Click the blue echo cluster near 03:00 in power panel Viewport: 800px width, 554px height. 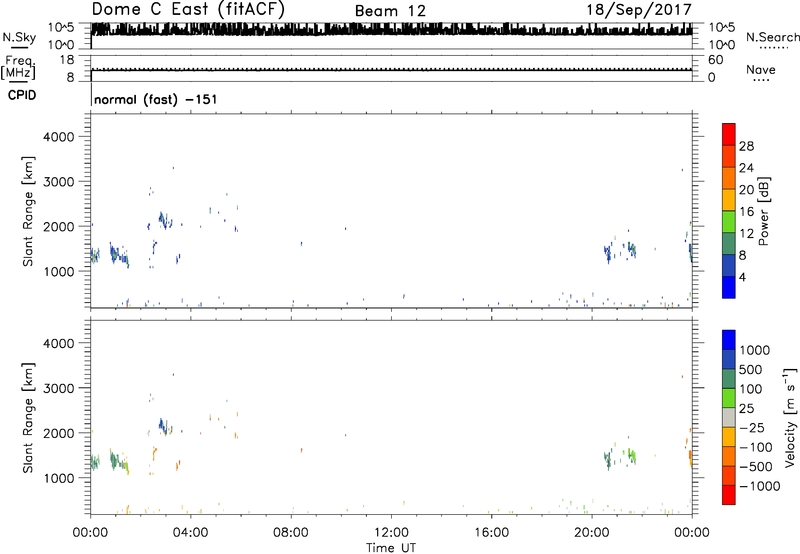point(165,220)
